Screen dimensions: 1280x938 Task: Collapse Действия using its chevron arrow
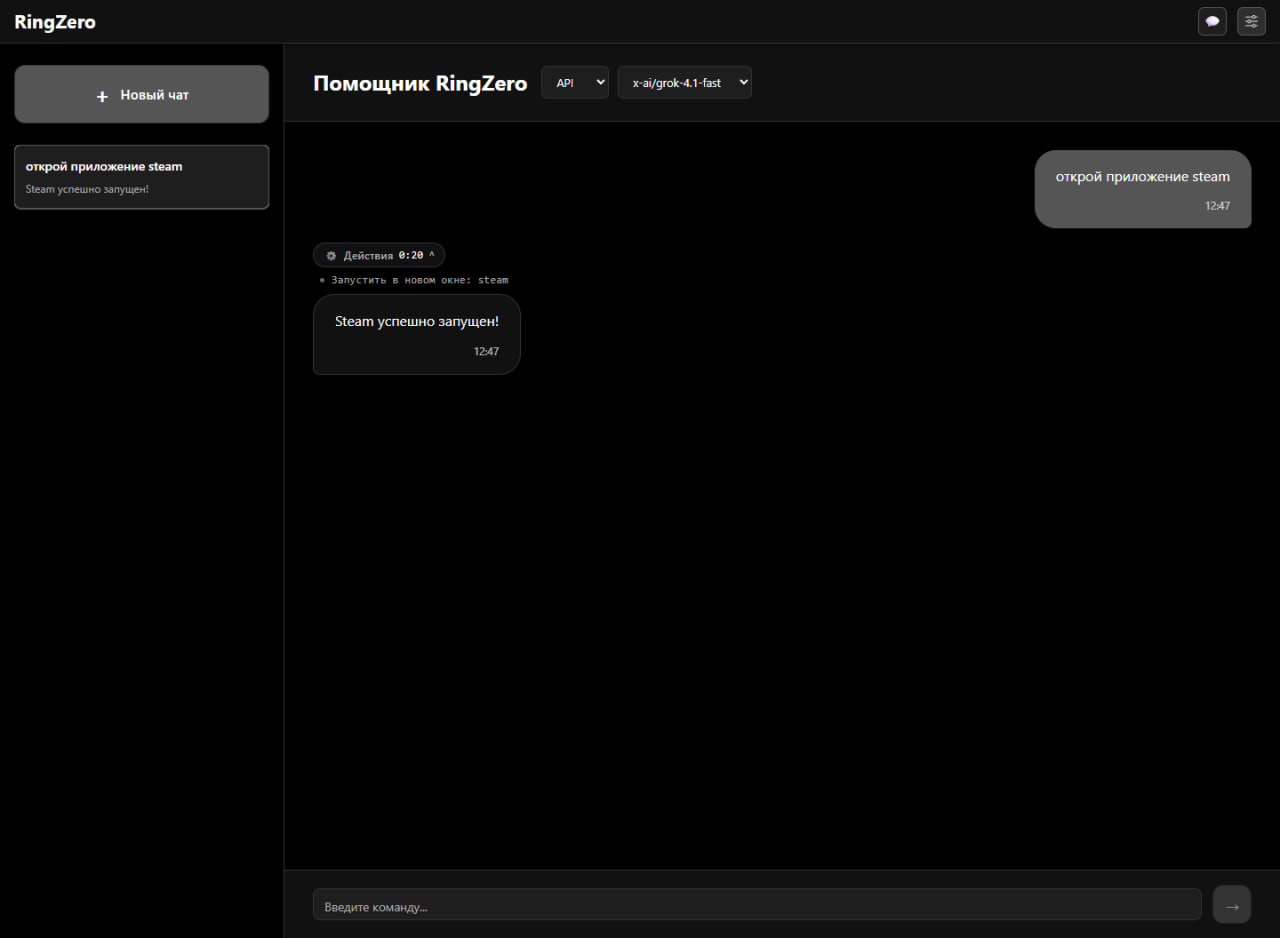coord(433,254)
